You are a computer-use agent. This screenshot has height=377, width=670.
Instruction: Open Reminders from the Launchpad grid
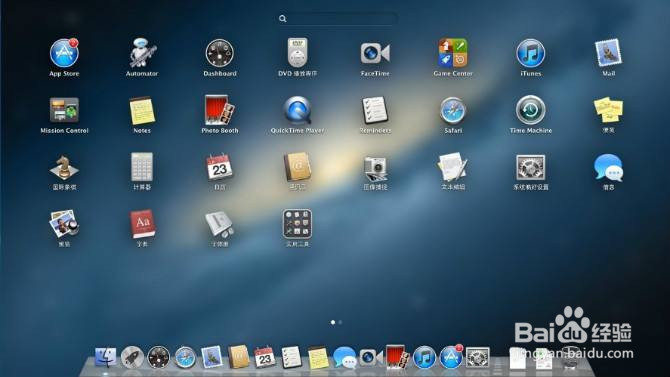tap(375, 110)
